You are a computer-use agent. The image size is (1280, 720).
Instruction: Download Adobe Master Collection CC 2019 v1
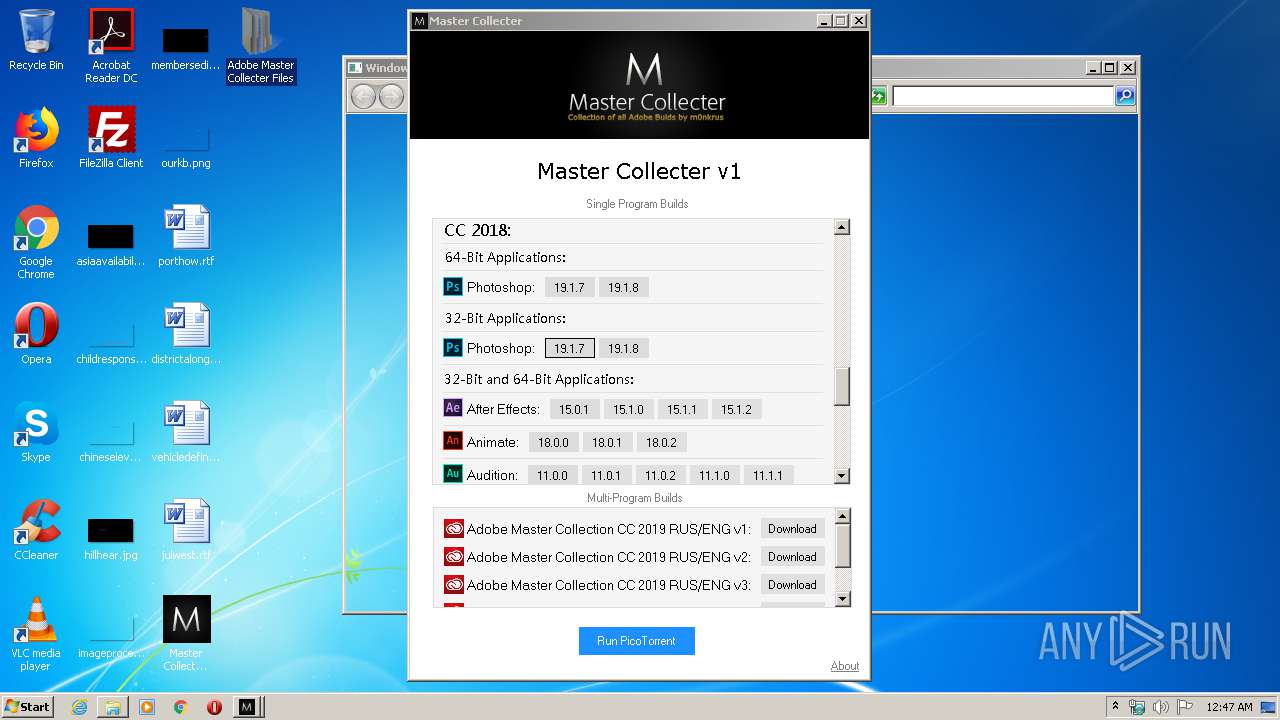pyautogui.click(x=792, y=529)
